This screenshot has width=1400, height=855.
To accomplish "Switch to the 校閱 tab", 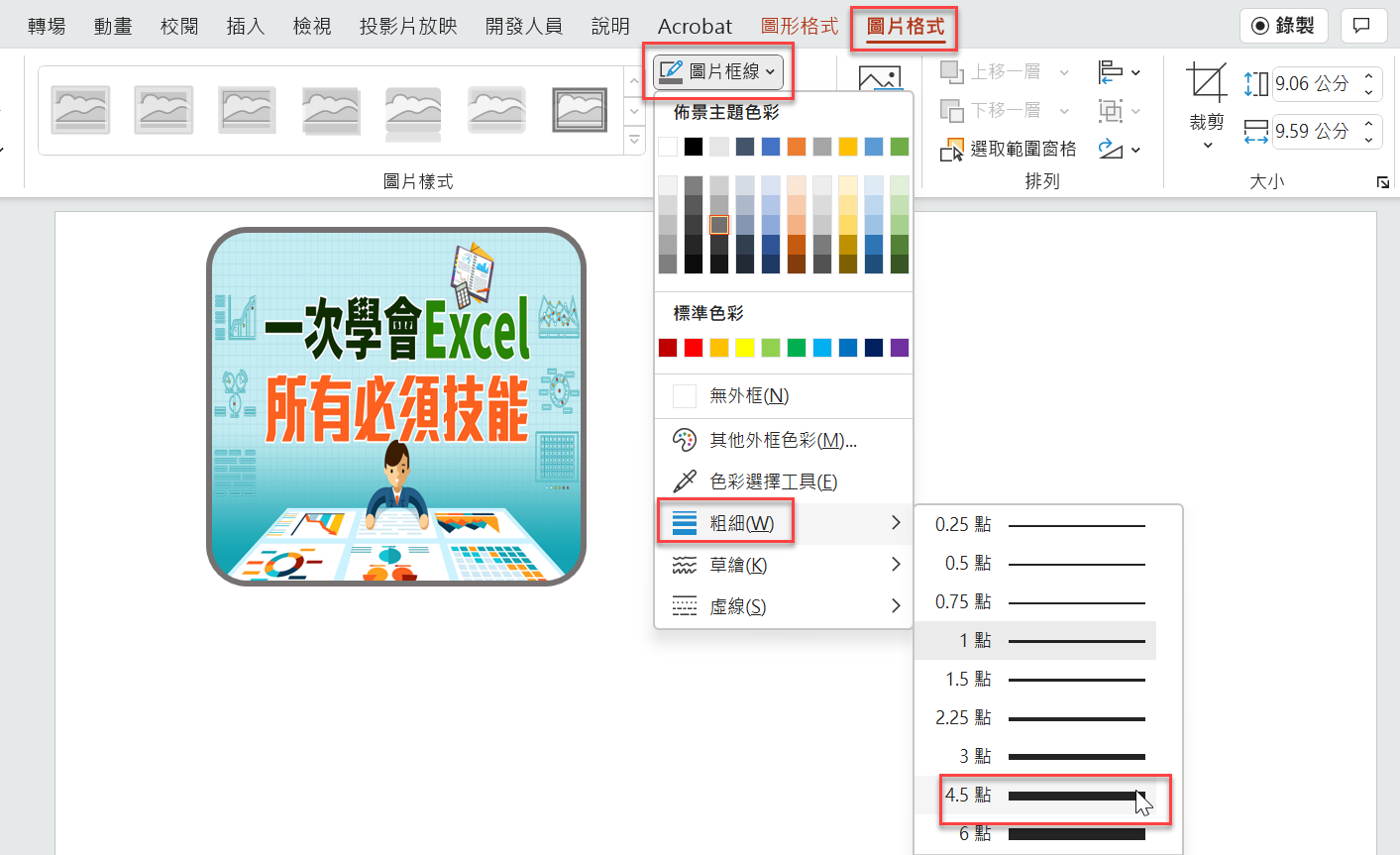I will [179, 26].
